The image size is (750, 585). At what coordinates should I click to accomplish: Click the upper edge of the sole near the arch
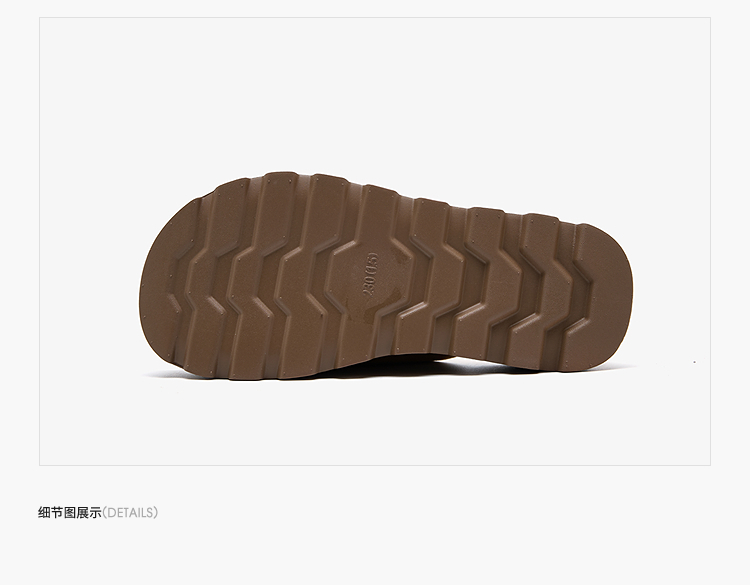[x=430, y=199]
